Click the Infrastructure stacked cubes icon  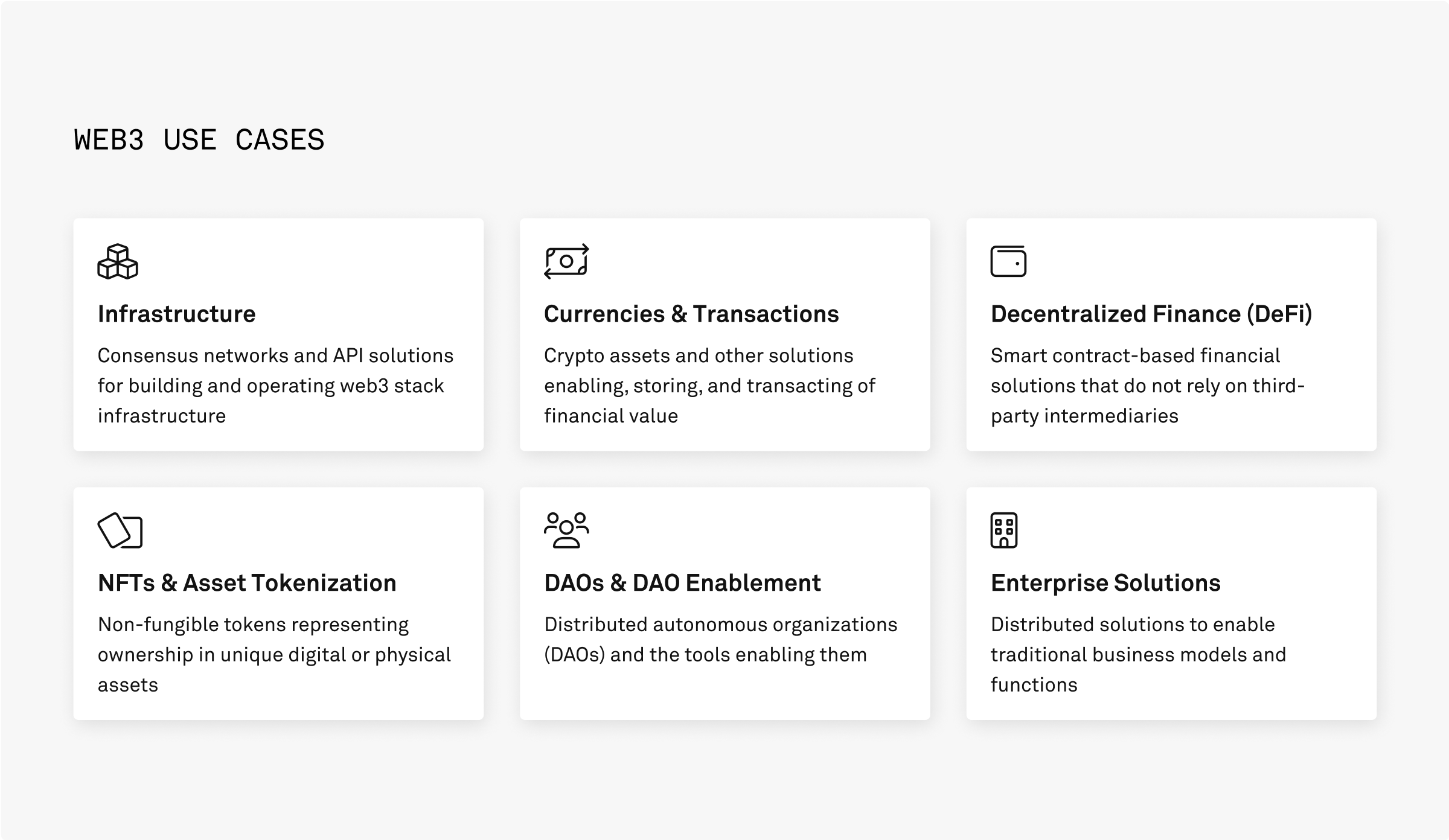click(118, 262)
